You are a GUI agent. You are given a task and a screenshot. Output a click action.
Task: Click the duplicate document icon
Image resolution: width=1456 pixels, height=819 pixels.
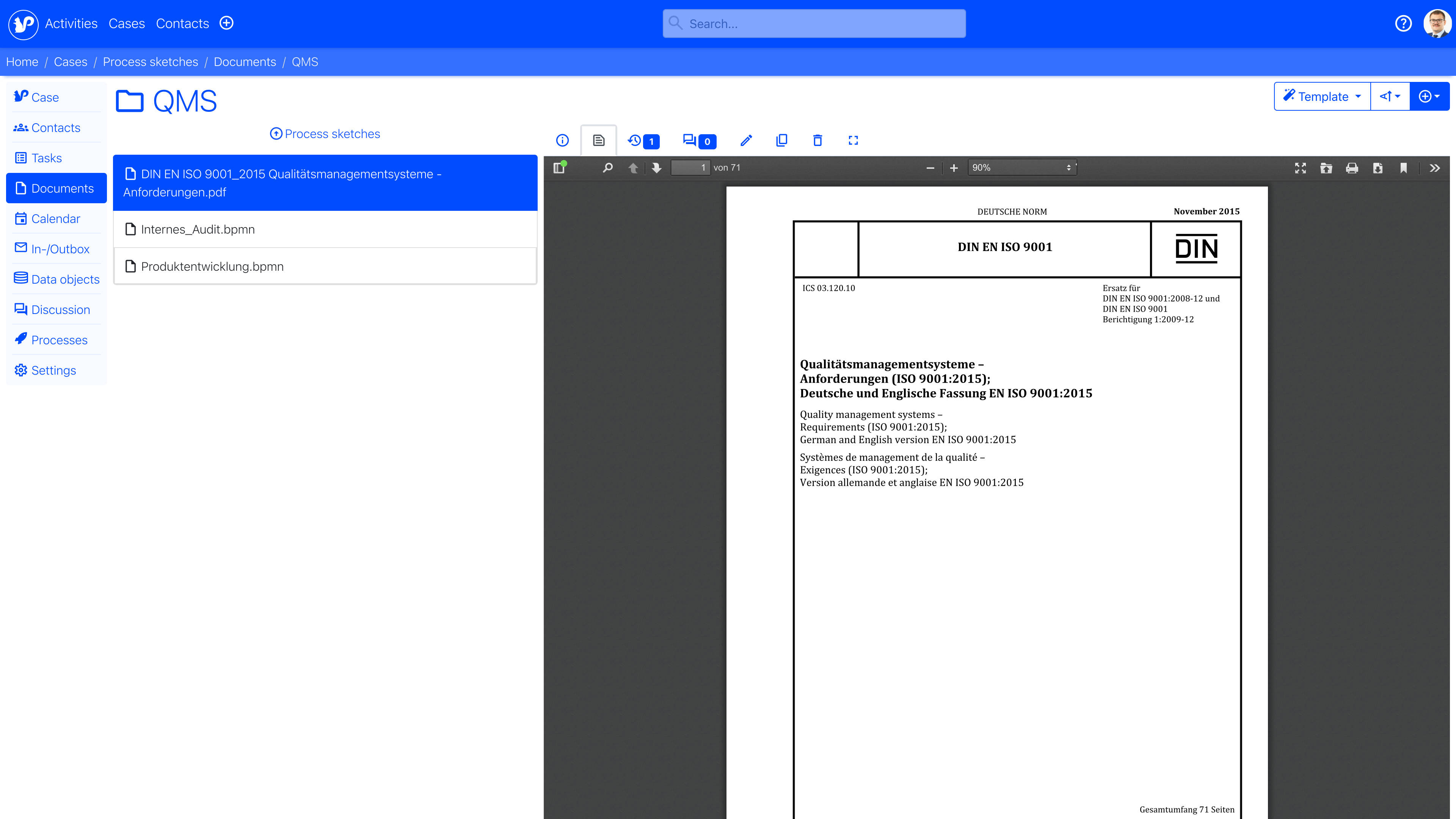(782, 140)
